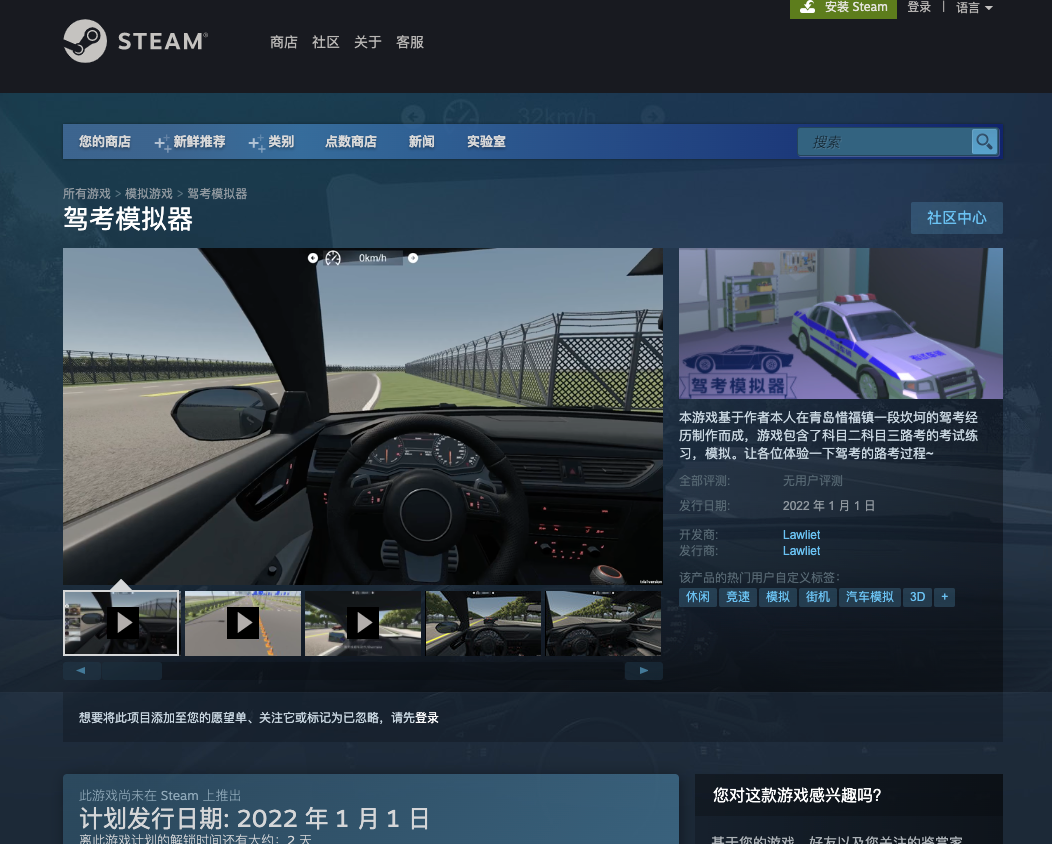
Task: Click the 登录 link in the wishlist notice
Action: [425, 717]
